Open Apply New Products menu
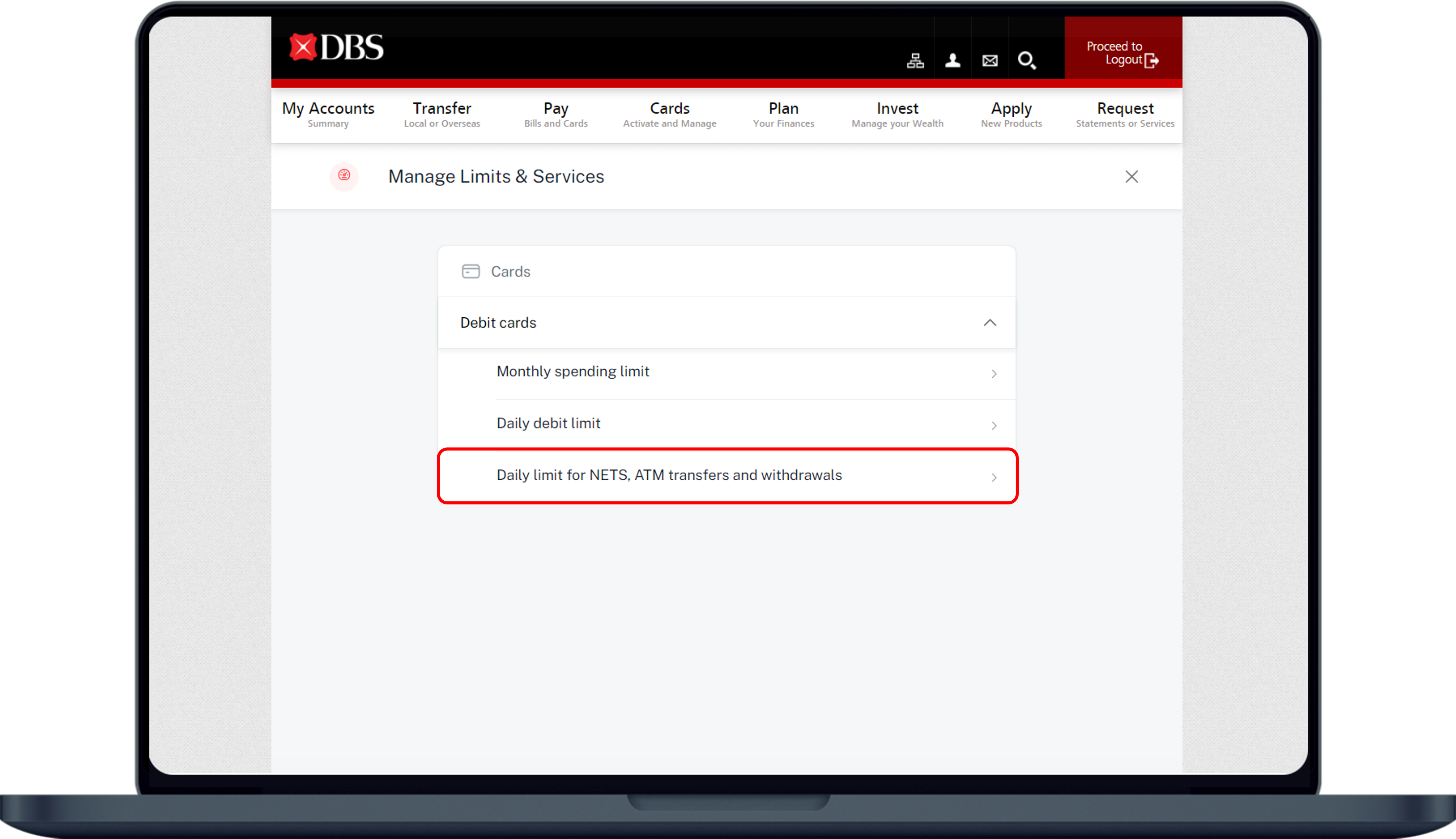 pyautogui.click(x=1011, y=114)
